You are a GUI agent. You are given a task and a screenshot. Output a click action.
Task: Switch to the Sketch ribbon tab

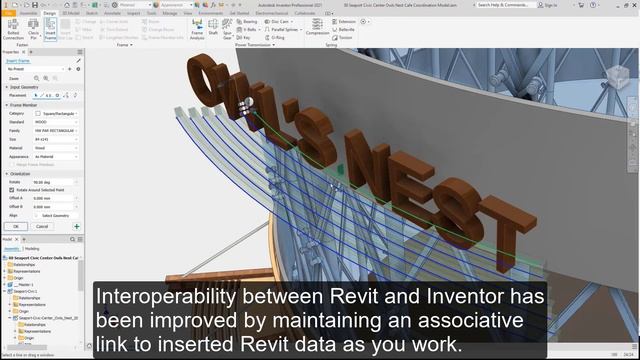pyautogui.click(x=92, y=13)
